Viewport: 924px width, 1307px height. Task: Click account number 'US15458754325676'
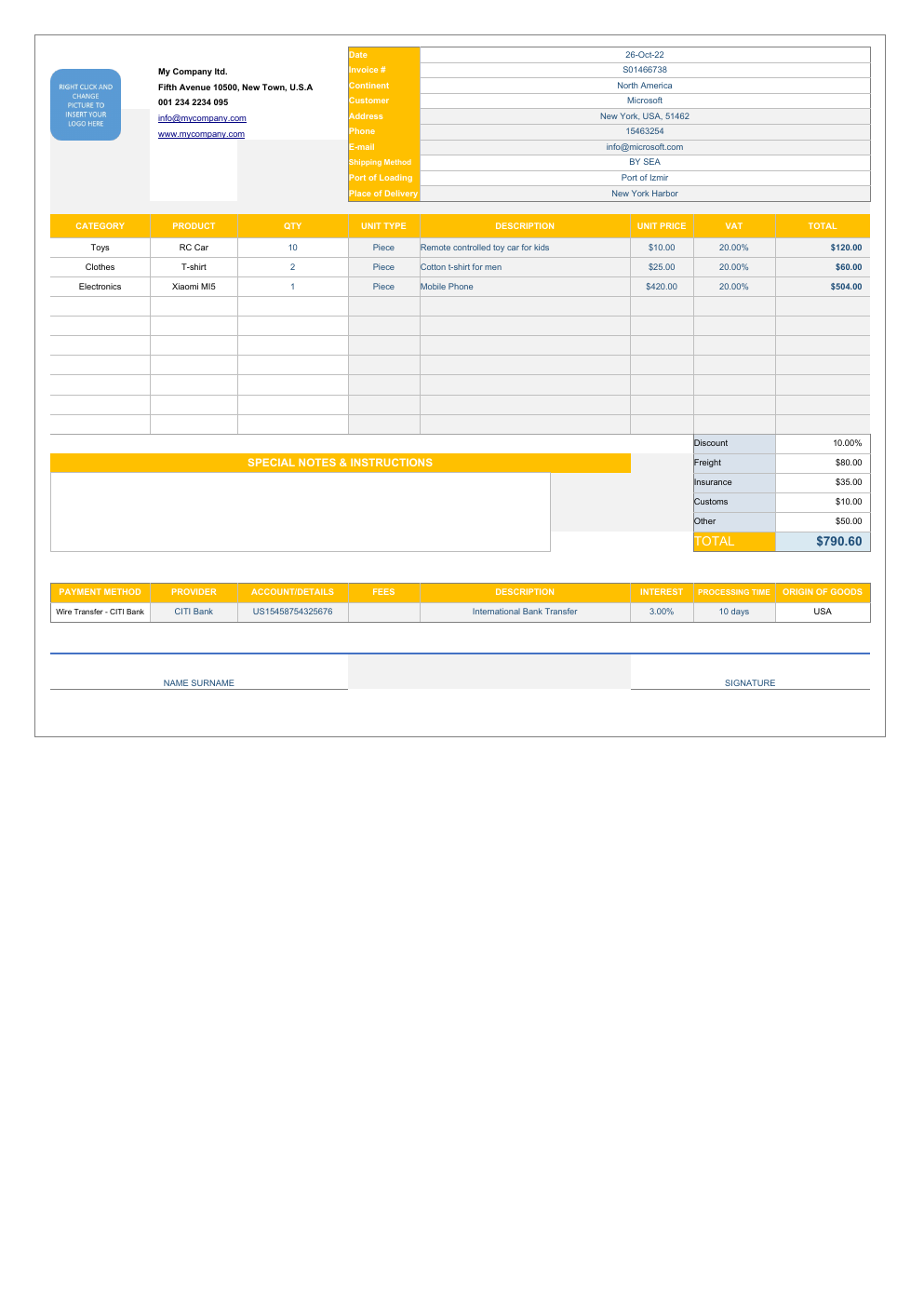pos(292,612)
